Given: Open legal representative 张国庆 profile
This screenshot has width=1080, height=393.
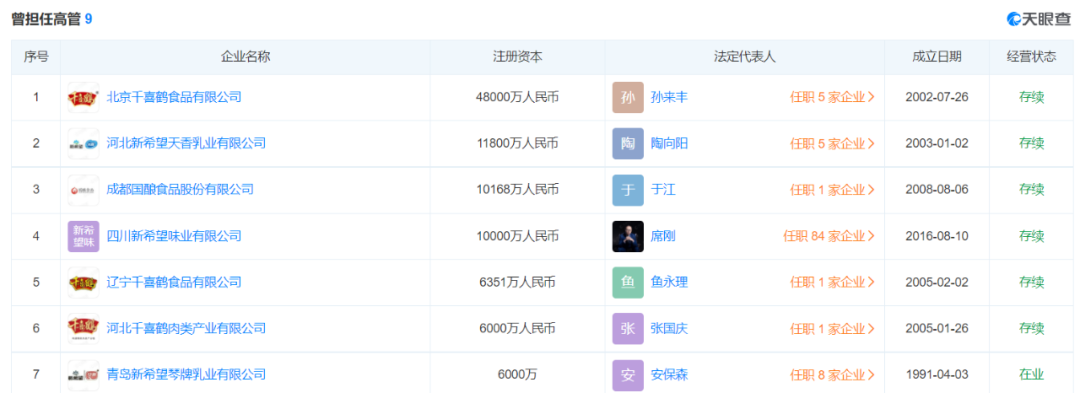Looking at the screenshot, I should click(x=669, y=328).
